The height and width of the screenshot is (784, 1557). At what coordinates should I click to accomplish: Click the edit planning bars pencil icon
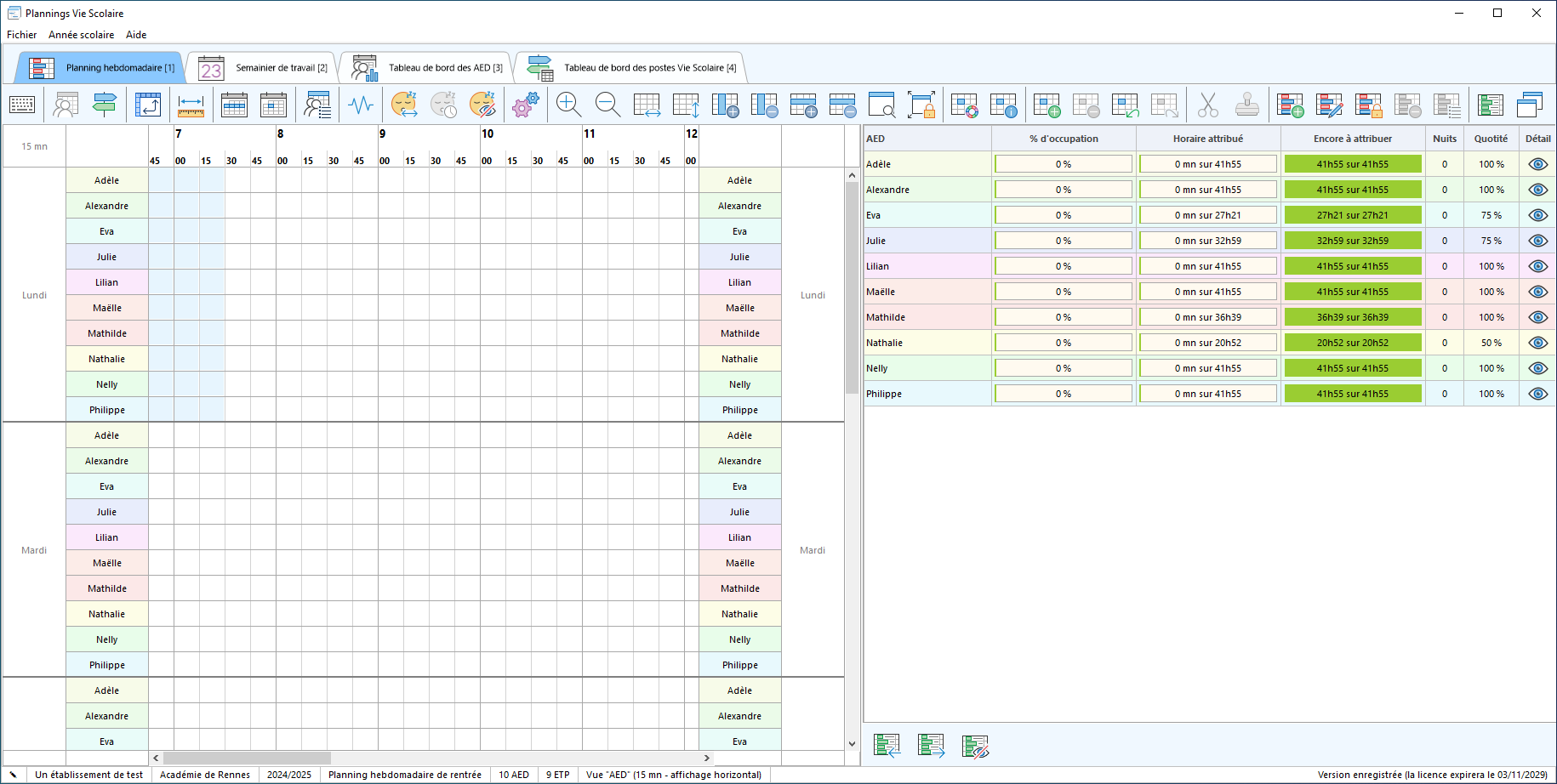tap(1329, 105)
